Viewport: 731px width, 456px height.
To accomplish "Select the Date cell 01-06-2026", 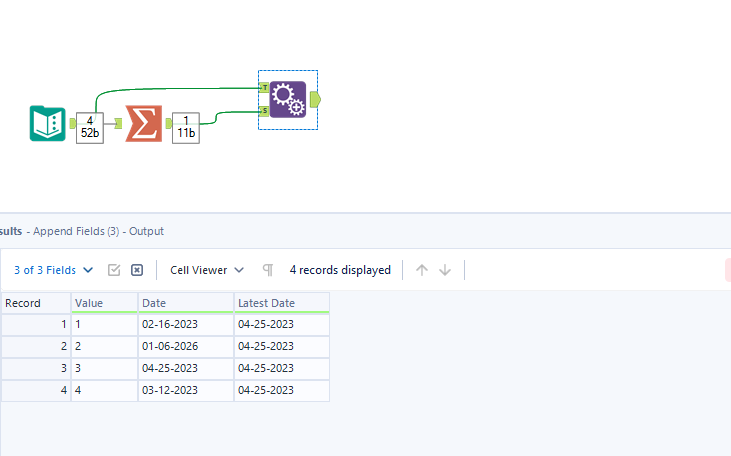I will tap(186, 346).
